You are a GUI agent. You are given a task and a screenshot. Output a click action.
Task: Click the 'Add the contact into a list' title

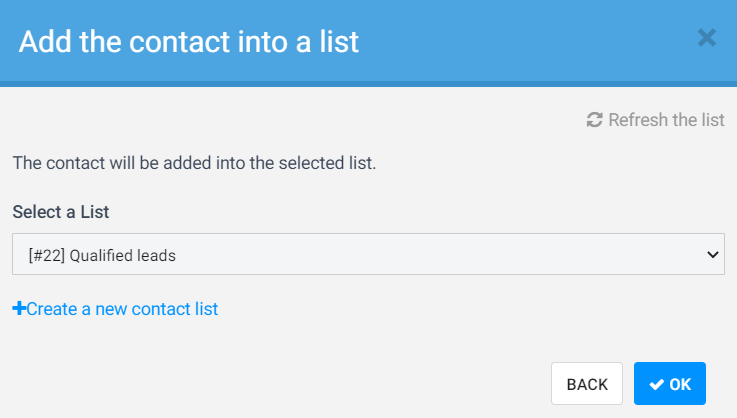[x=188, y=41]
